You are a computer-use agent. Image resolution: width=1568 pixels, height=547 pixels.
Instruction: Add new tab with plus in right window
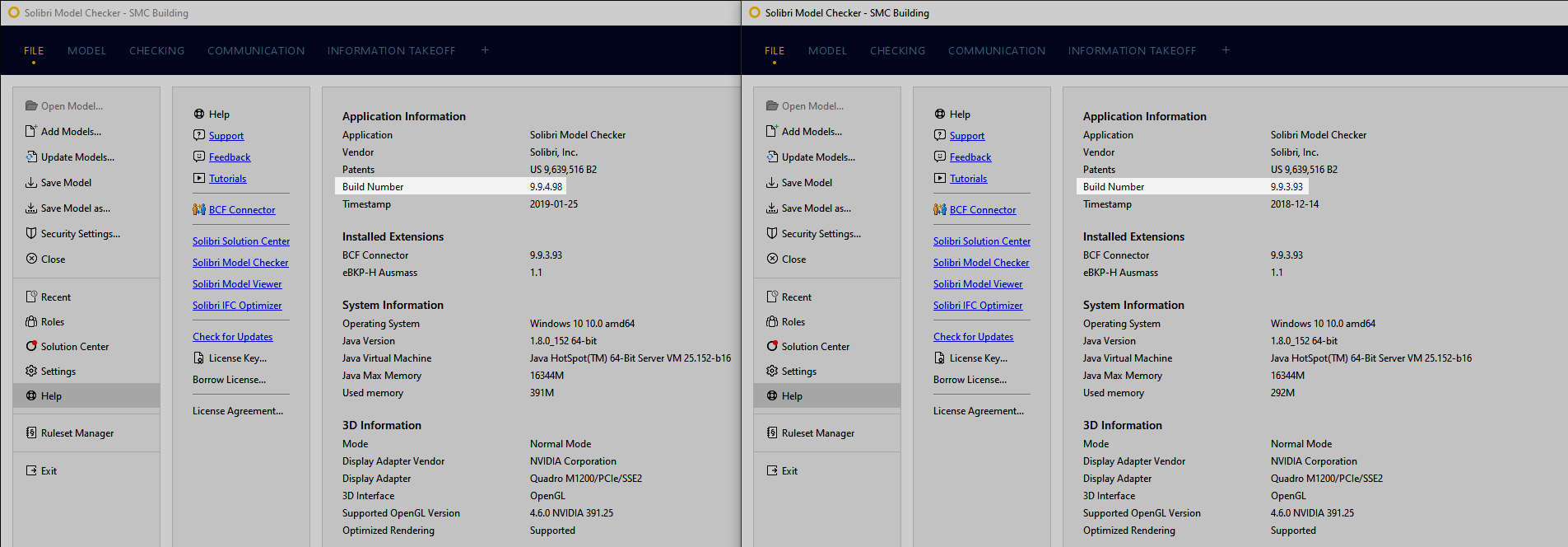click(x=1226, y=50)
